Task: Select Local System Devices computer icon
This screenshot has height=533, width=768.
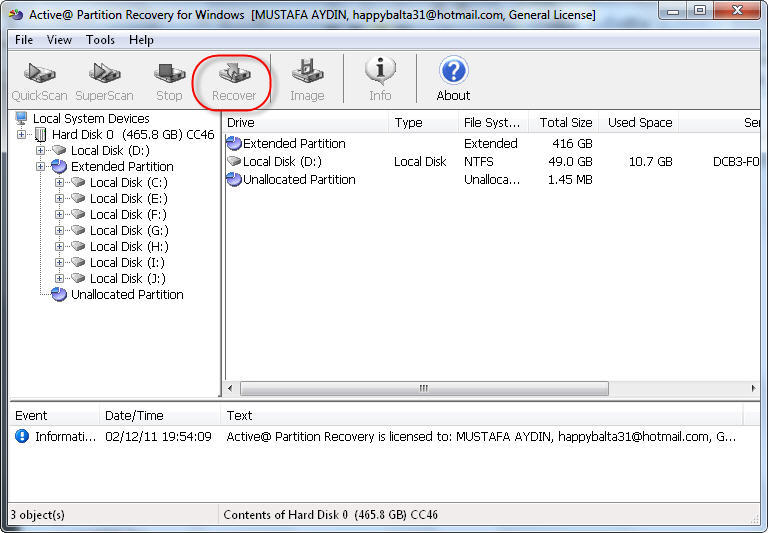Action: [x=21, y=119]
